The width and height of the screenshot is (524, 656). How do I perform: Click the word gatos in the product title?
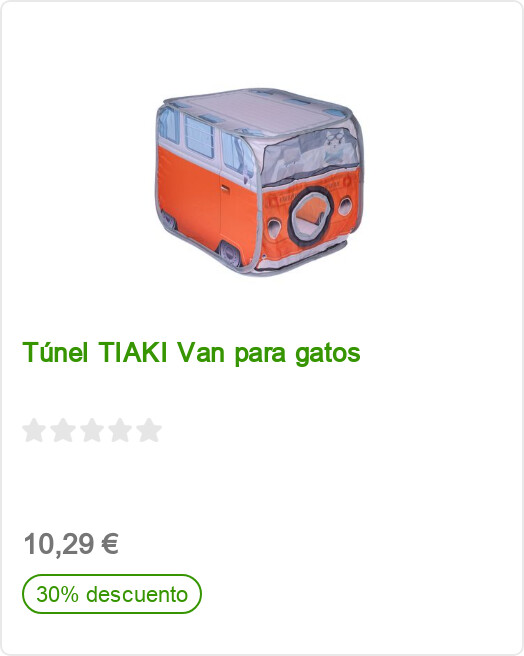coord(328,354)
